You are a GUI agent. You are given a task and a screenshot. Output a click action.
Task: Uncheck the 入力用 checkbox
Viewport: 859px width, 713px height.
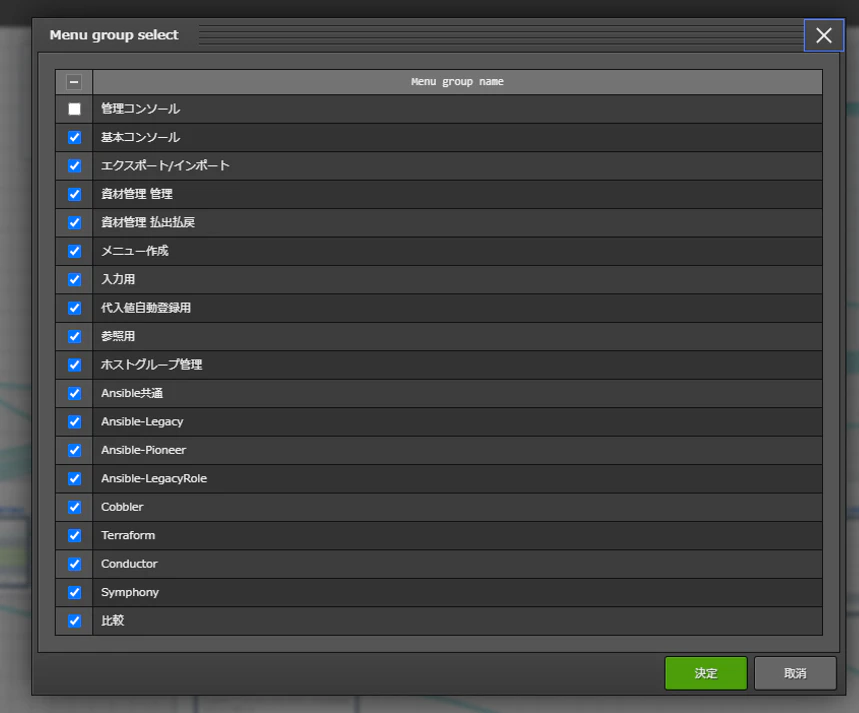(x=74, y=280)
